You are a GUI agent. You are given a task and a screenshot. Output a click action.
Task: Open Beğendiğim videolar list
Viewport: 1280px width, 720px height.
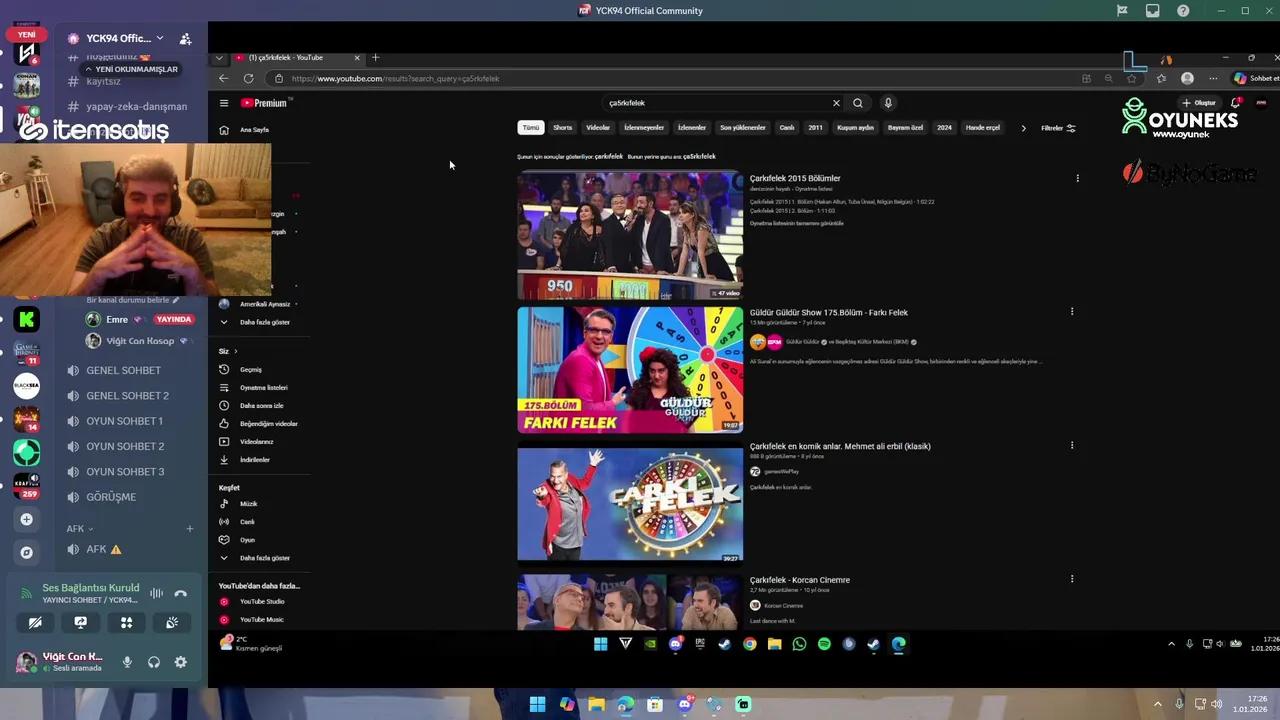pos(259,423)
